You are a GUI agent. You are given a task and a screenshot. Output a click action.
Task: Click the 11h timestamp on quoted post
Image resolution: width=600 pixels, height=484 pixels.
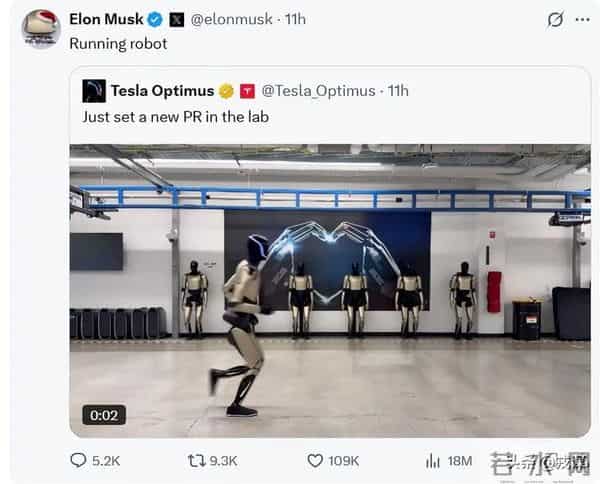point(398,91)
